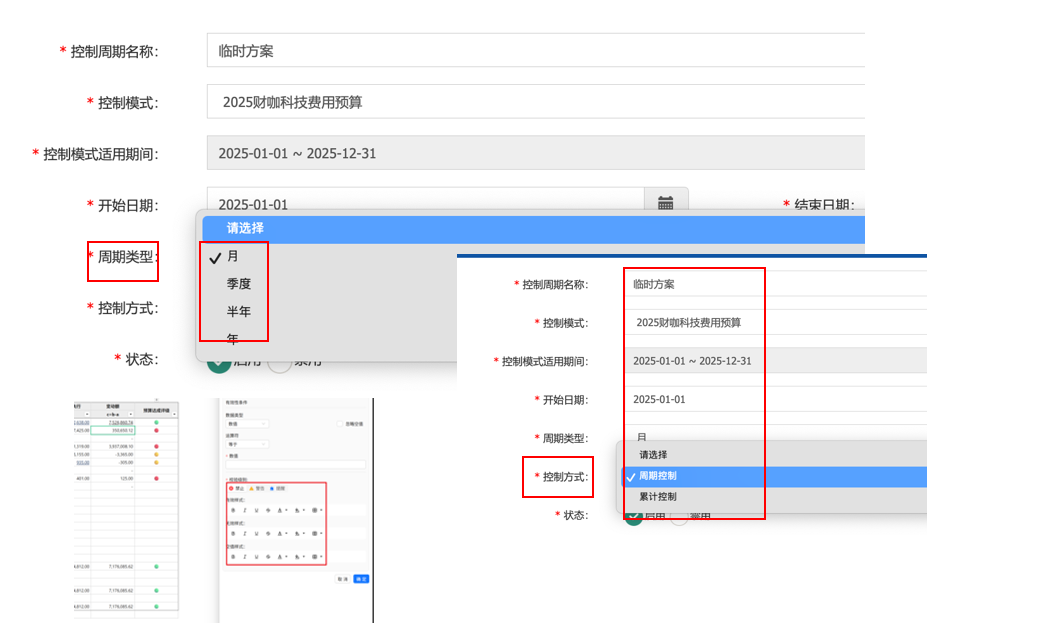
Task: Open font color in second style row
Action: [281, 533]
